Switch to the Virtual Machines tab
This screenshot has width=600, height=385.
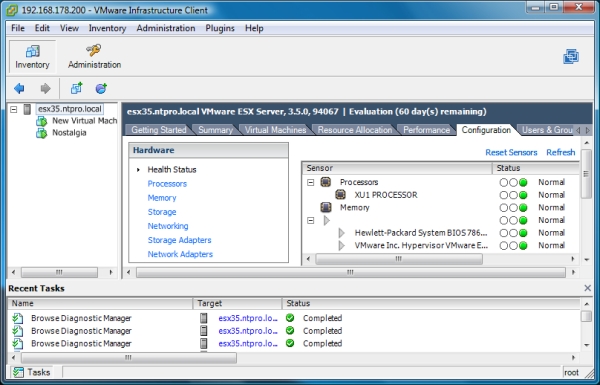[276, 130]
